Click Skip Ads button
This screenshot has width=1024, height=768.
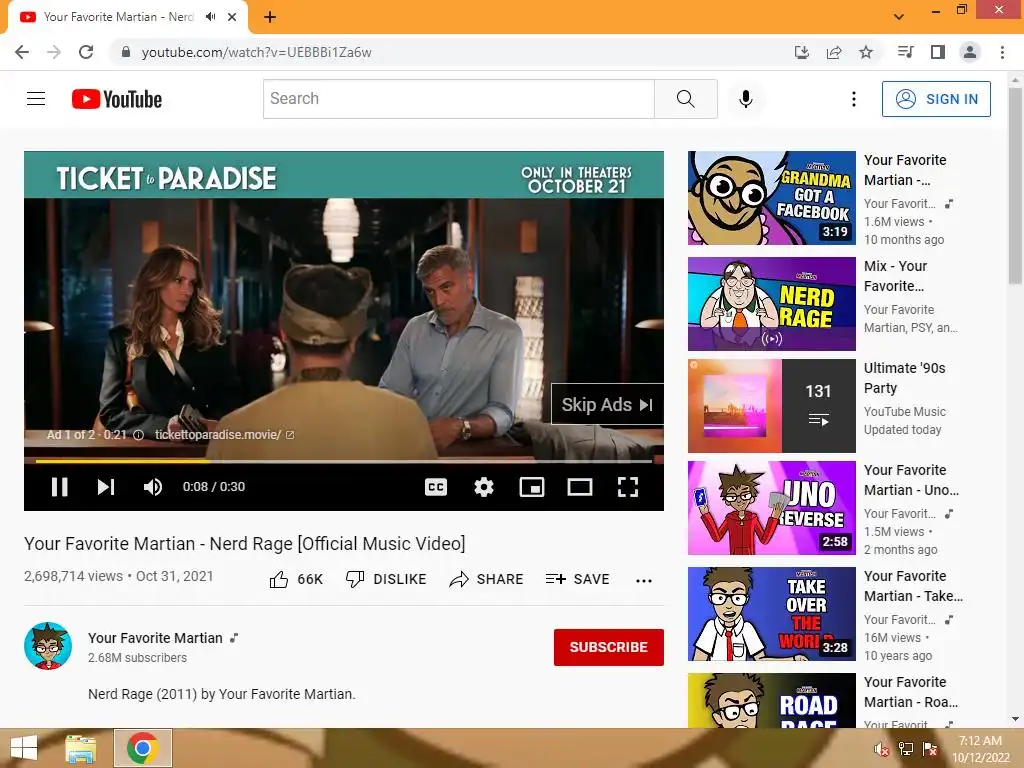[607, 404]
